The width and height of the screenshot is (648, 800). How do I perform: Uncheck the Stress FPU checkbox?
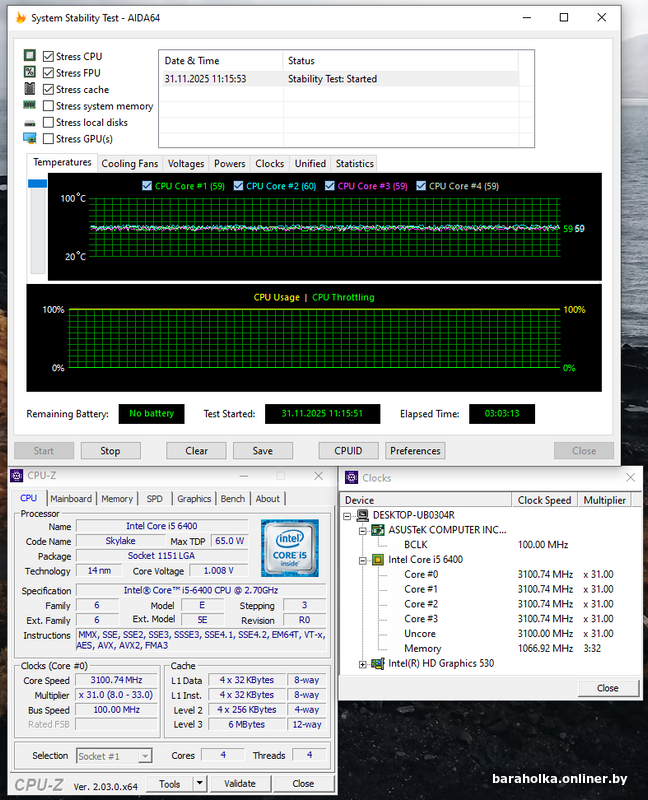(x=48, y=73)
